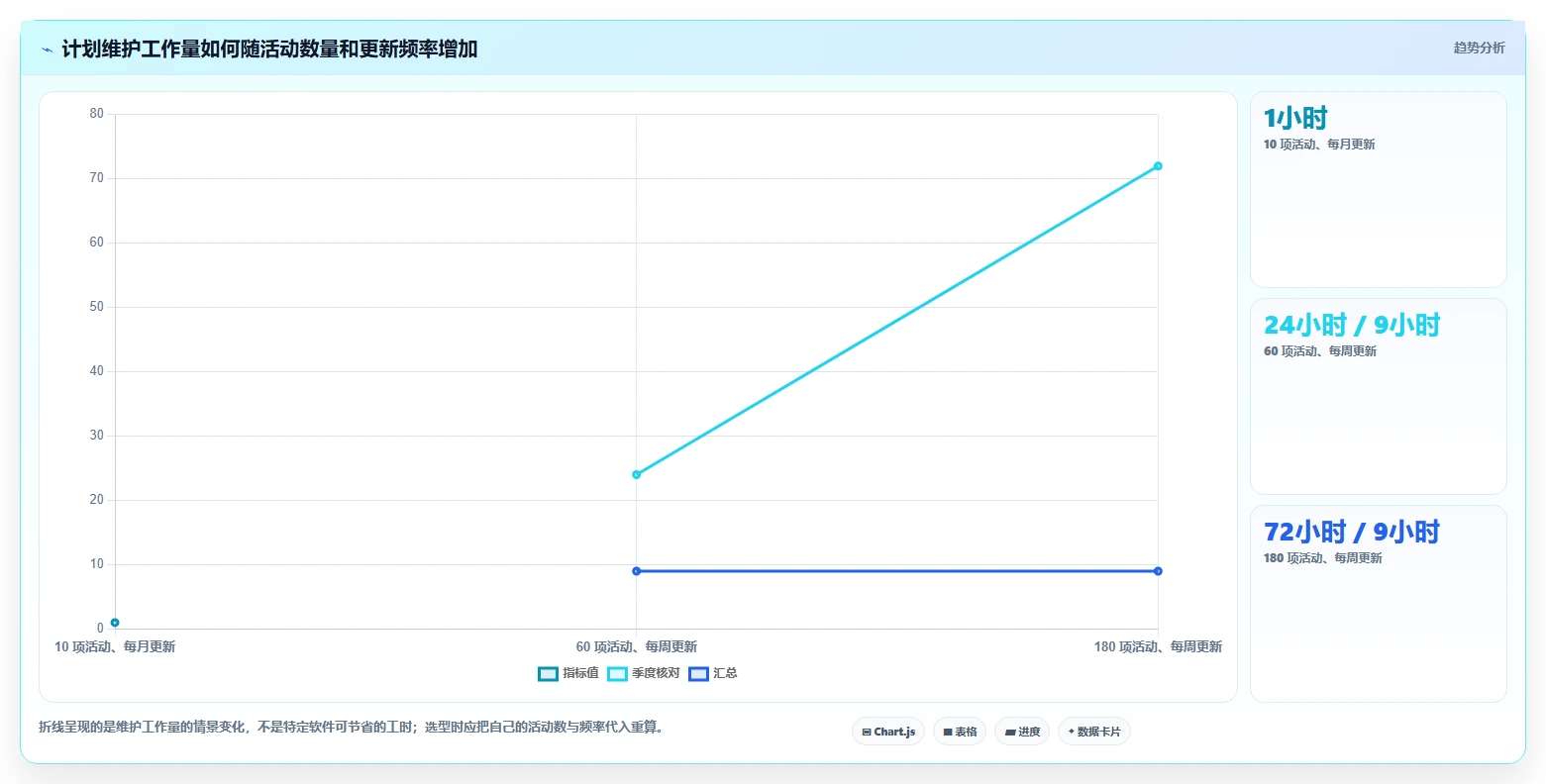Click the chart title 计划维护工作量如何随活动数量和更新频率增加
Image resolution: width=1546 pixels, height=784 pixels.
(269, 49)
